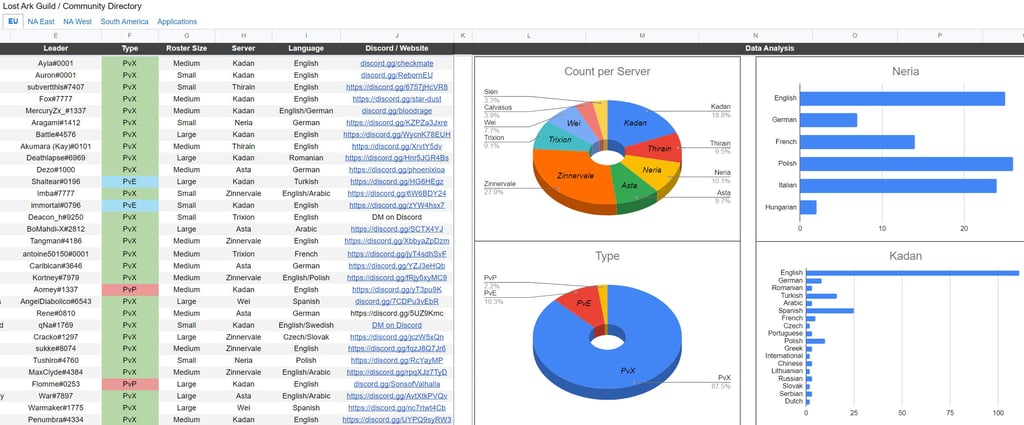Select leader cell Ayla#0001
This screenshot has width=1024, height=425.
click(56, 63)
